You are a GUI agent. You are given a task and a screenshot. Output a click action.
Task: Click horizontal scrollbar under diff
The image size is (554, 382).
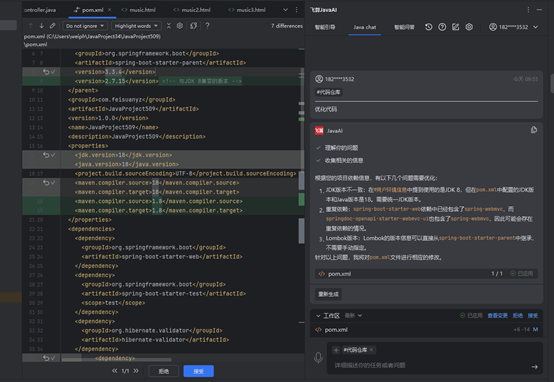[x=116, y=360]
